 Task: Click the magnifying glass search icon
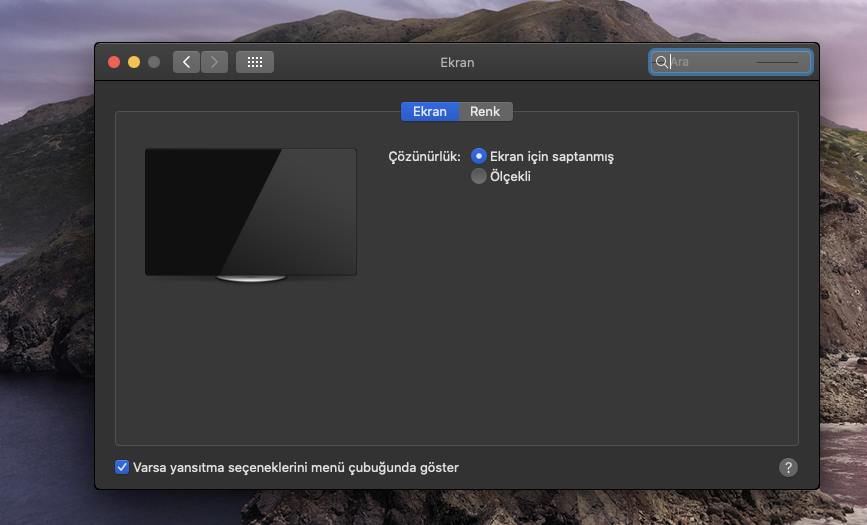click(661, 62)
